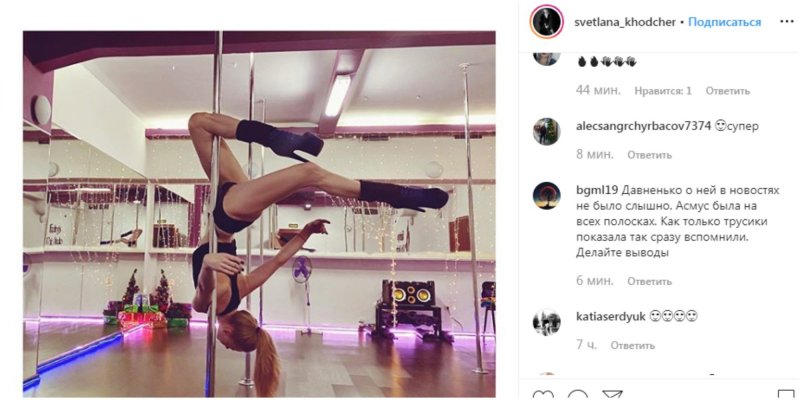
Task: Like the post with heart icon
Action: [x=542, y=395]
